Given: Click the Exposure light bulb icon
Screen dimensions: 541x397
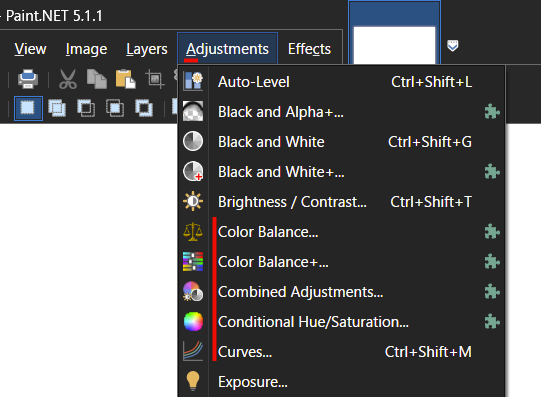Looking at the screenshot, I should coord(193,381).
